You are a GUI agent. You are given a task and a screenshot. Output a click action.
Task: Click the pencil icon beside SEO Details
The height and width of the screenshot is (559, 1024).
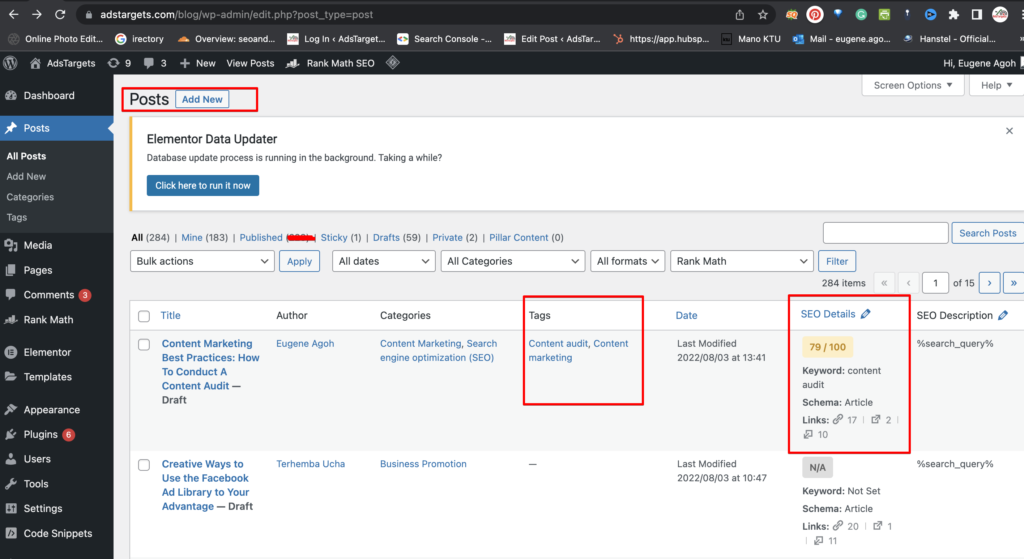click(866, 314)
